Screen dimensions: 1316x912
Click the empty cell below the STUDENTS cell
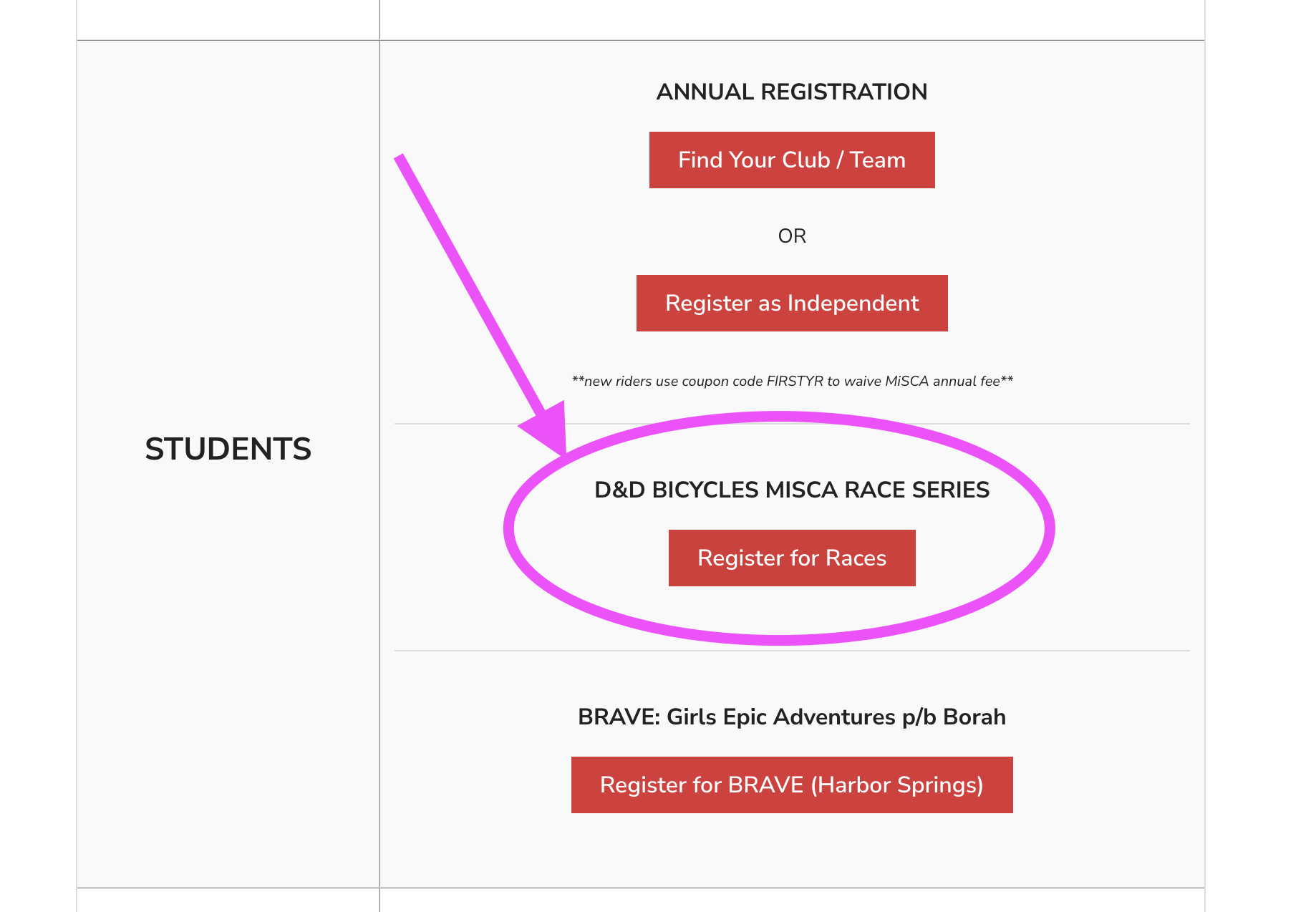[x=228, y=900]
